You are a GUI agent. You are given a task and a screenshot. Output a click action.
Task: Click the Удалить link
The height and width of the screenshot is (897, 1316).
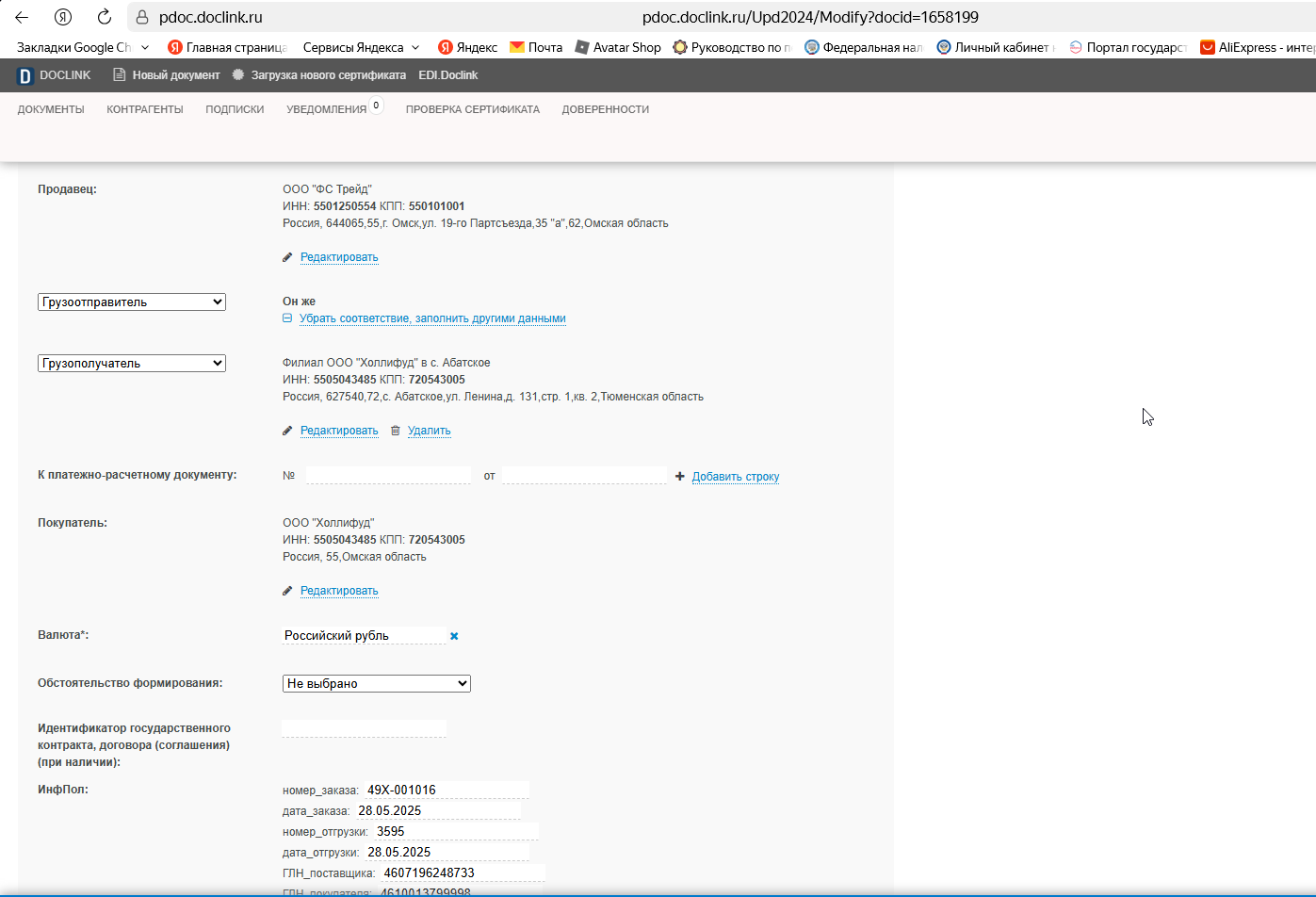point(429,431)
